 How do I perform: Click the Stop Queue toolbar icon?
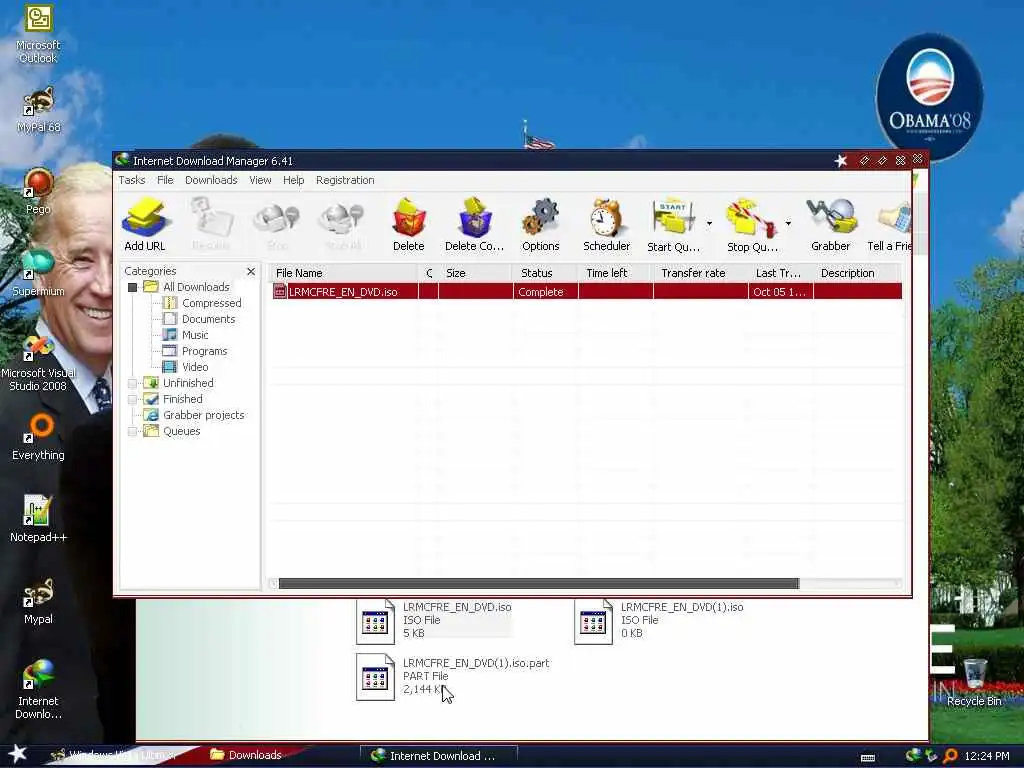752,224
